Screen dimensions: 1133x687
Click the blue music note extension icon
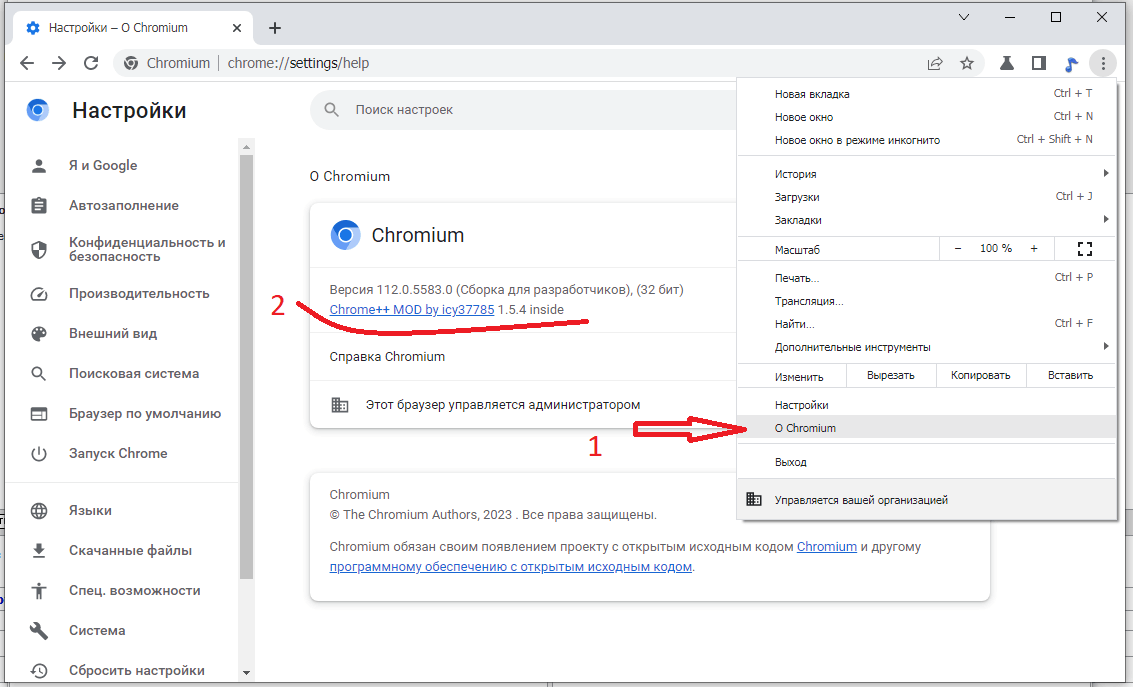pos(1071,64)
